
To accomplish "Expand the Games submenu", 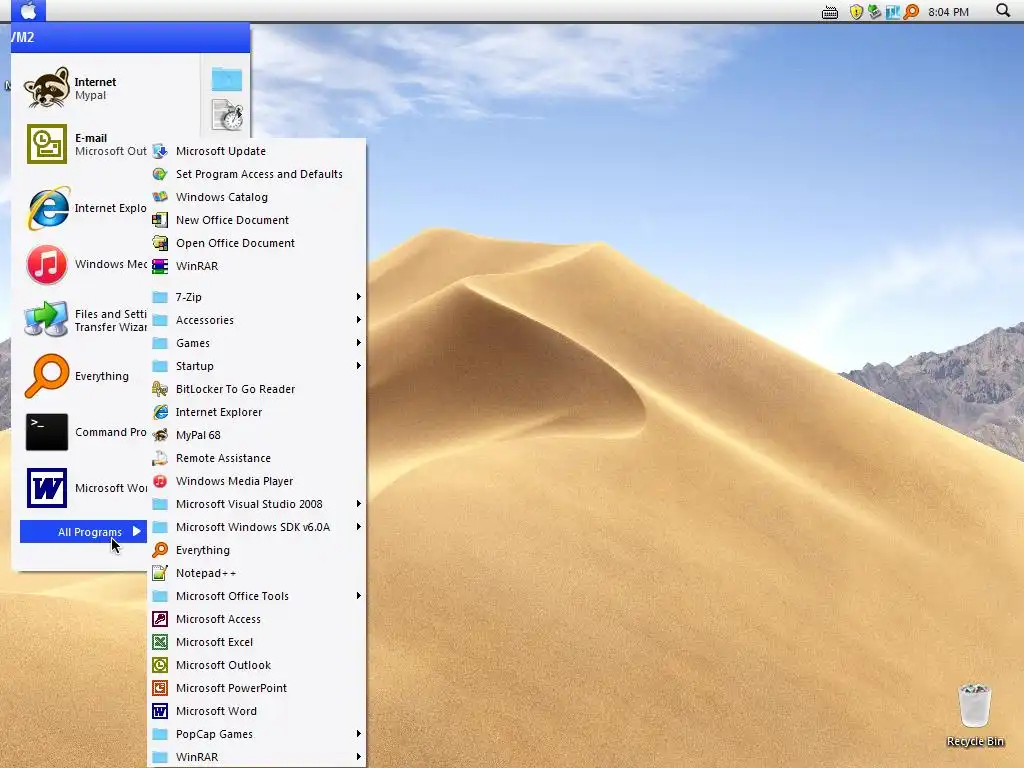I will (x=257, y=343).
